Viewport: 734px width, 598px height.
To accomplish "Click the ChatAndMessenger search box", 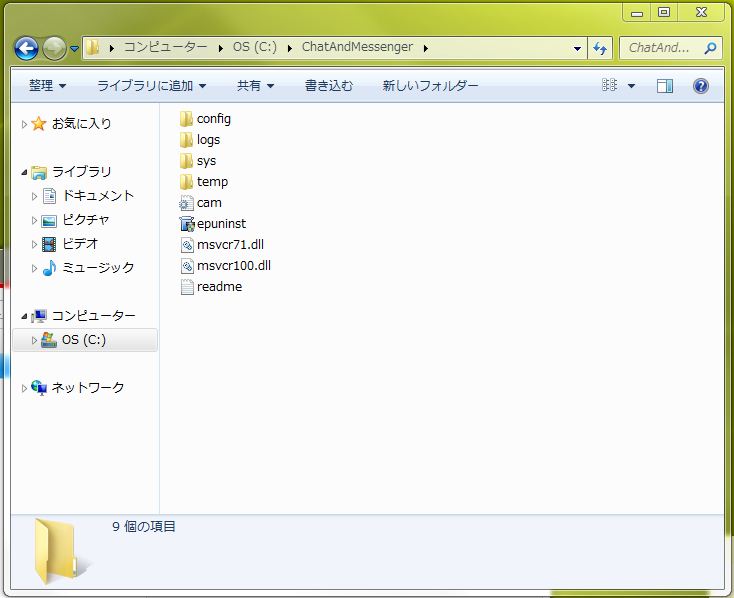I will pos(661,48).
